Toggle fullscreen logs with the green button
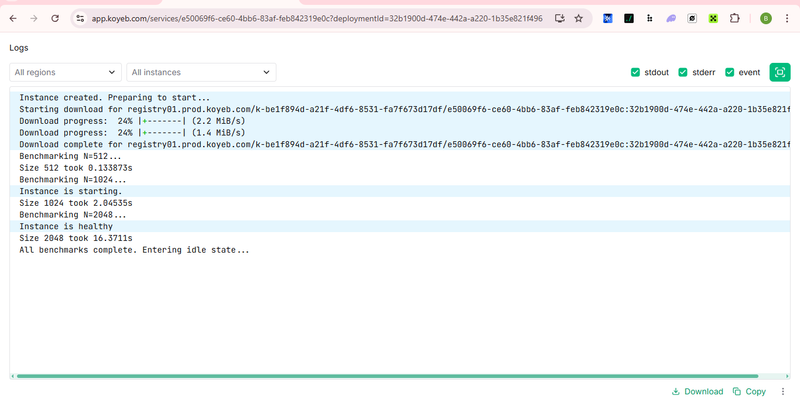The width and height of the screenshot is (800, 408). 779,72
